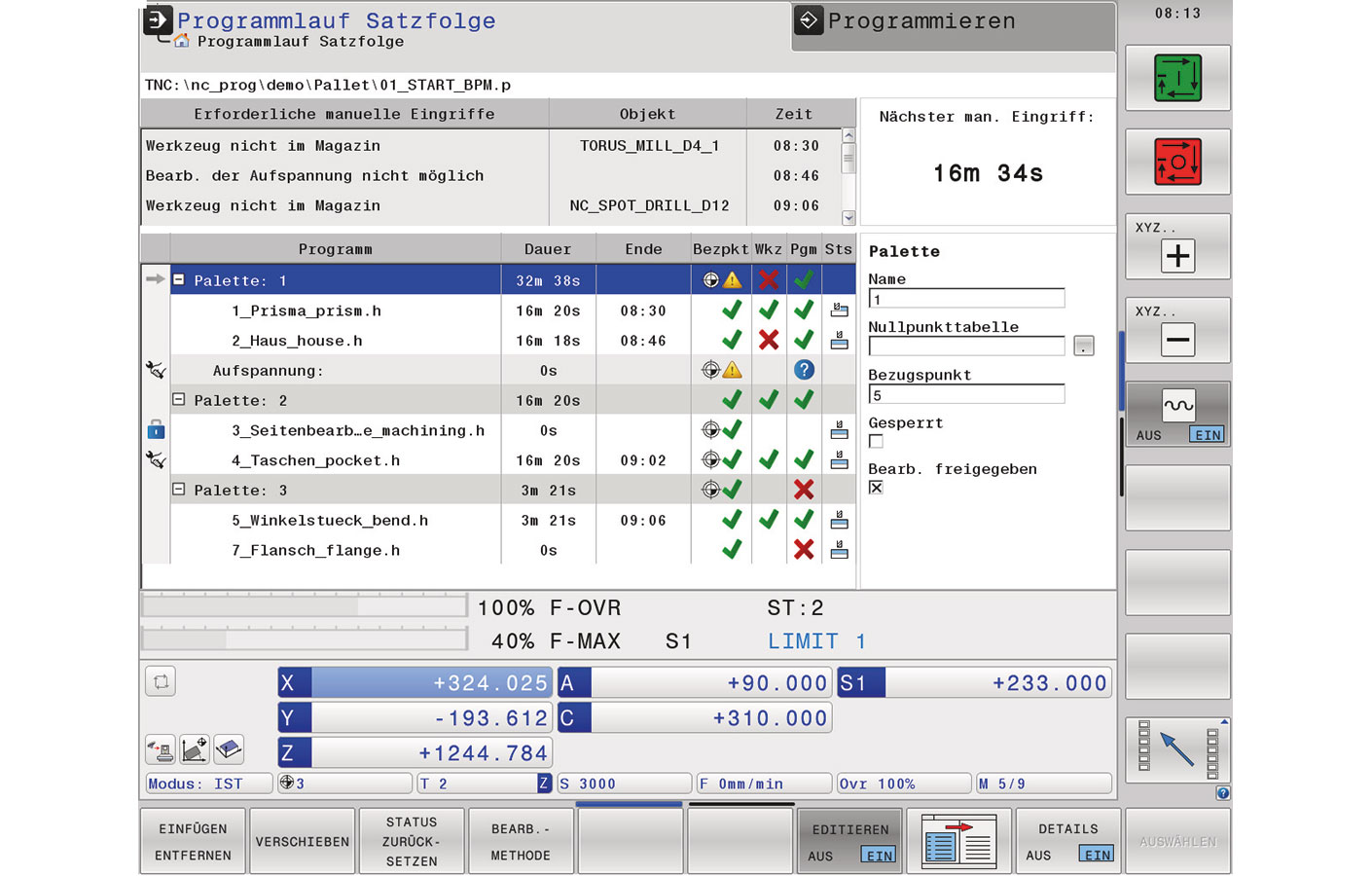1372x876 pixels.
Task: Click the third icon left of Z axis
Action: pyautogui.click(x=229, y=749)
